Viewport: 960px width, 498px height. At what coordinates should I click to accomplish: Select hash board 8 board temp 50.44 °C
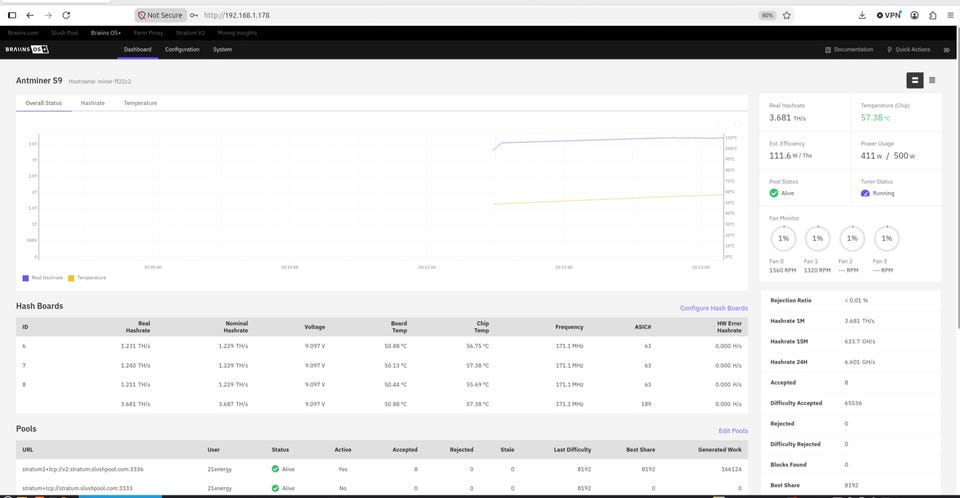(x=396, y=385)
